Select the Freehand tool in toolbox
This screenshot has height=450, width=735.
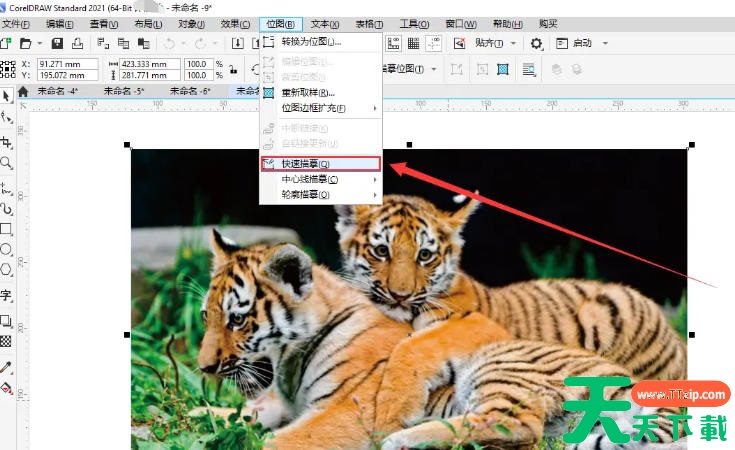click(6, 188)
